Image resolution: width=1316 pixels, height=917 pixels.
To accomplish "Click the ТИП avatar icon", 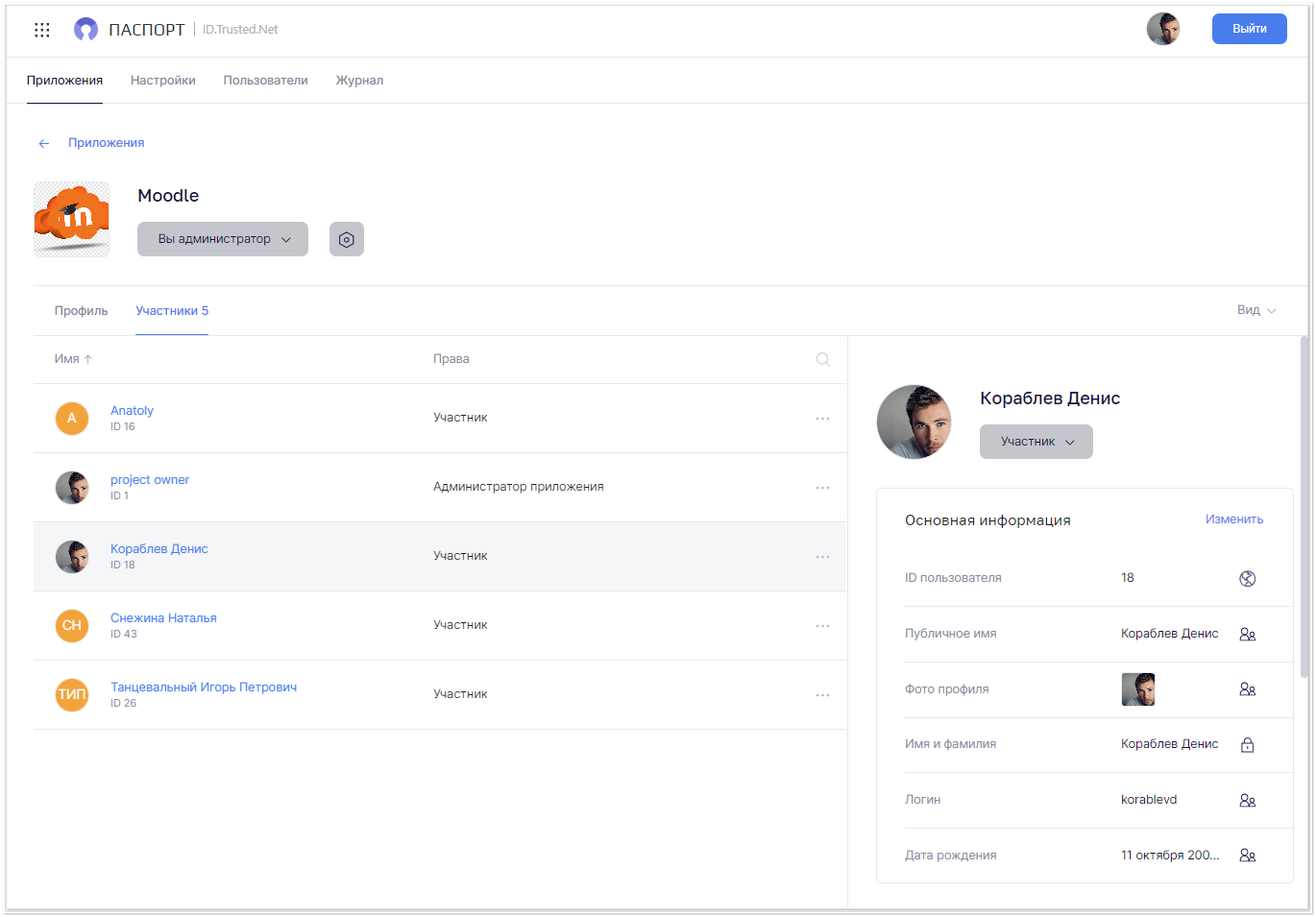I will pos(72,695).
